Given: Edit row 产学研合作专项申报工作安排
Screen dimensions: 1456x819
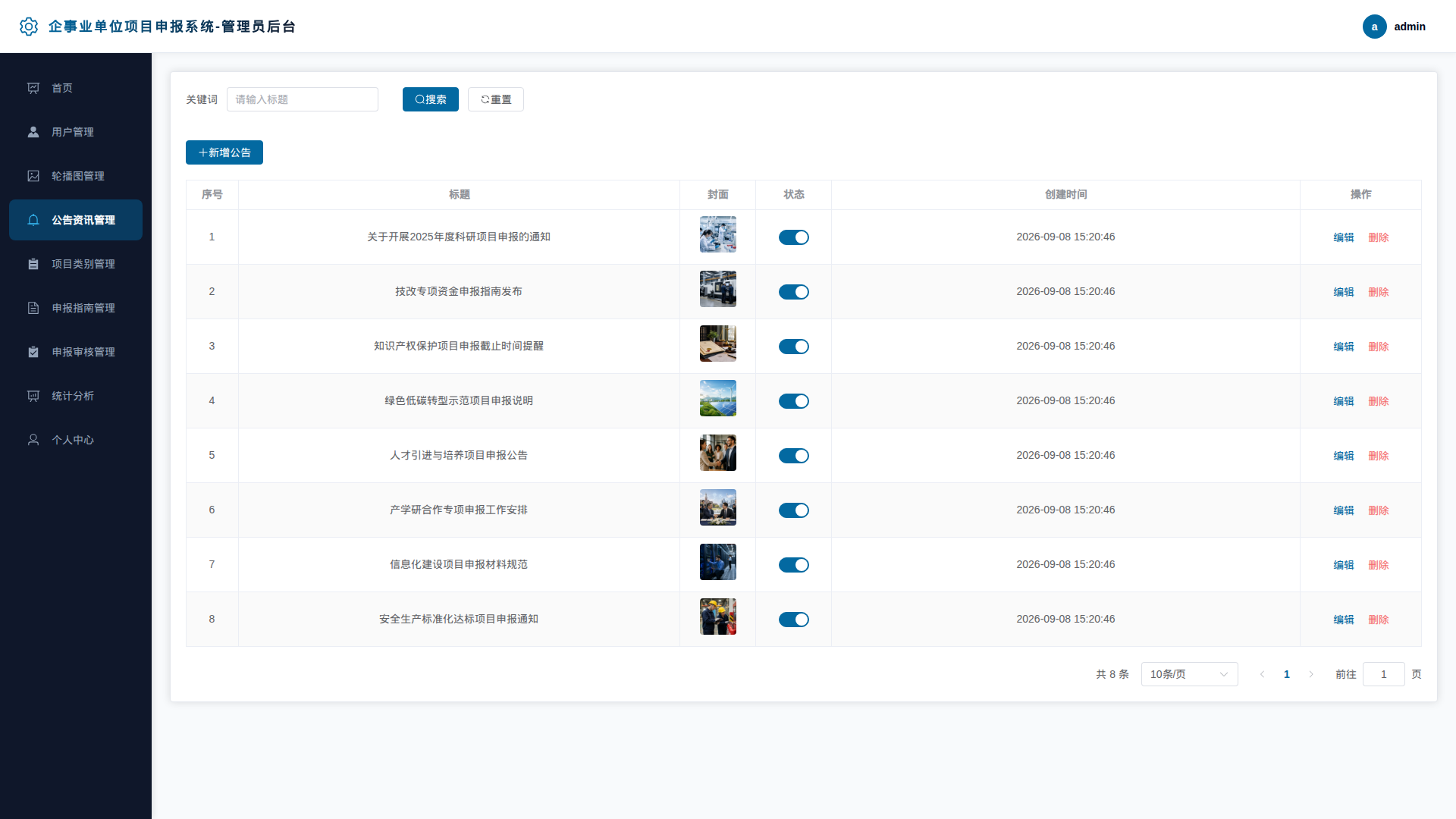Looking at the screenshot, I should coord(1343,510).
